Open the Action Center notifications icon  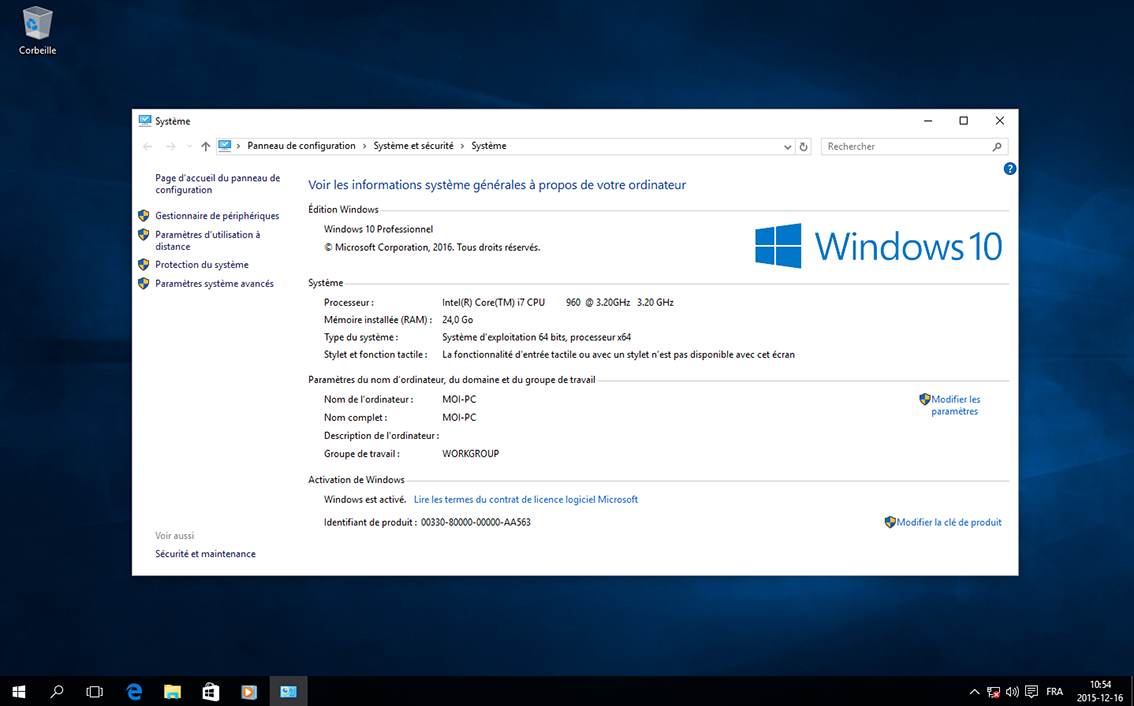click(1032, 692)
